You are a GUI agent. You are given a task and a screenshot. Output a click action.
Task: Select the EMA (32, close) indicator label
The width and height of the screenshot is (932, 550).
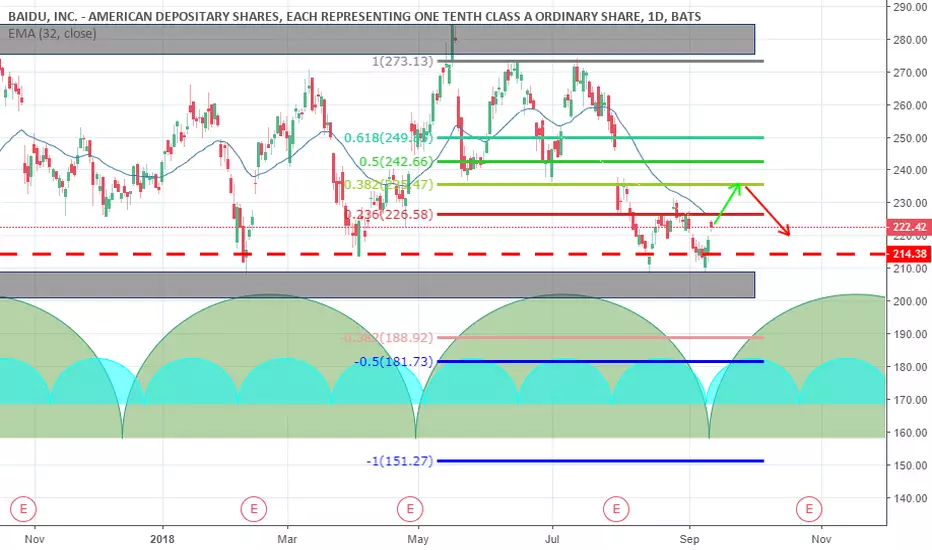(x=52, y=34)
